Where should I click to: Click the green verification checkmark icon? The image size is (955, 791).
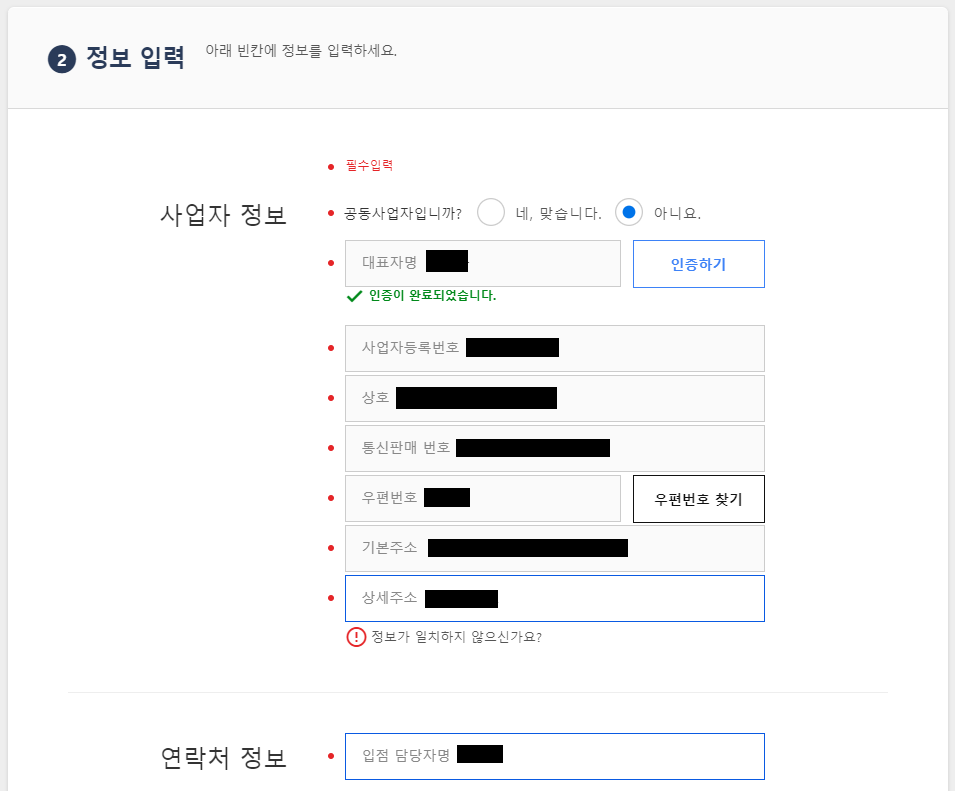(x=354, y=297)
